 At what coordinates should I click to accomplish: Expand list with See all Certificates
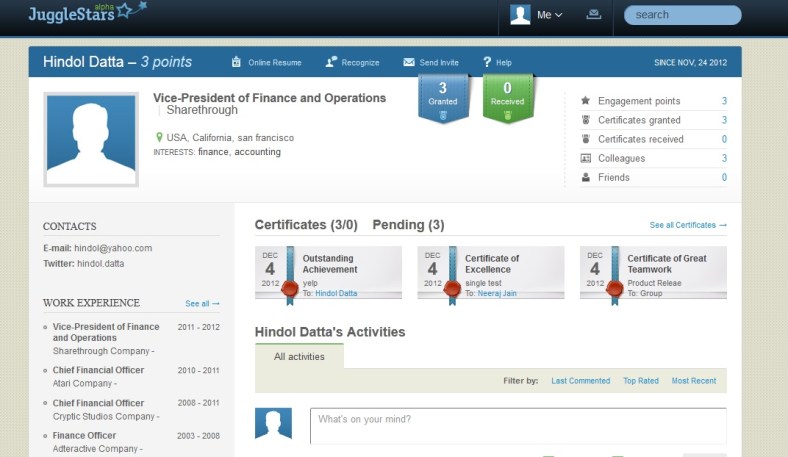click(x=688, y=226)
